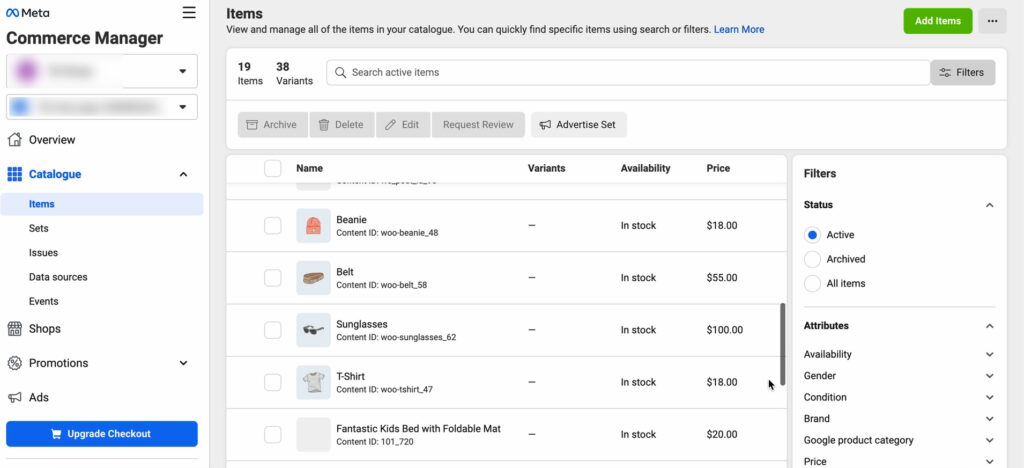
Task: Open the three-dots more options button
Action: tap(992, 21)
